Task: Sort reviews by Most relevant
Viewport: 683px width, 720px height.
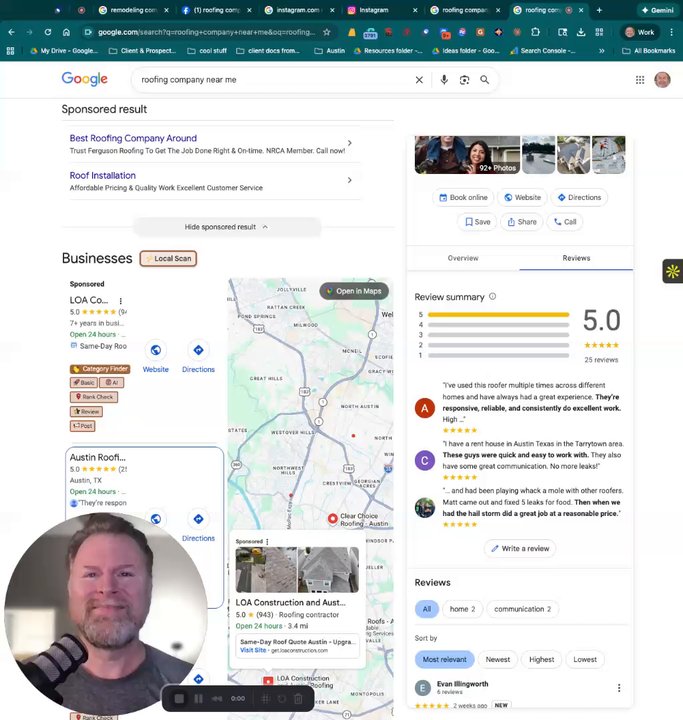Action: click(444, 659)
